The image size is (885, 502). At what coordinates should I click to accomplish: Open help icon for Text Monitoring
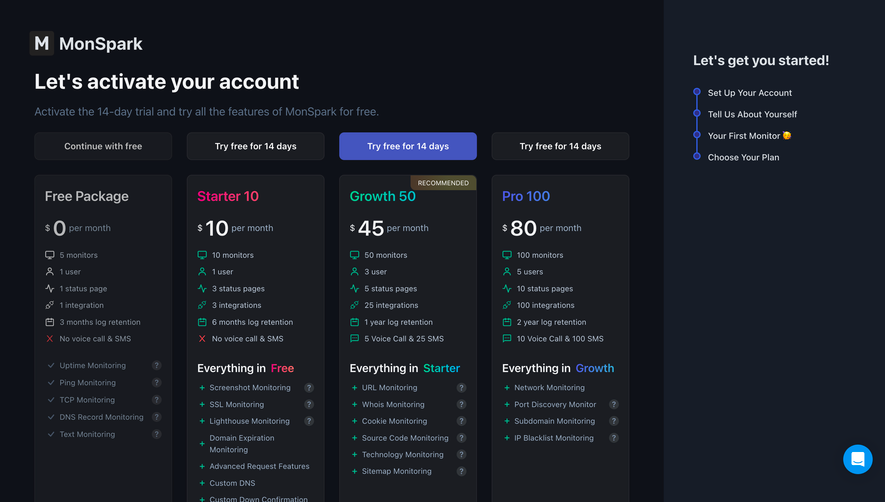pos(156,434)
